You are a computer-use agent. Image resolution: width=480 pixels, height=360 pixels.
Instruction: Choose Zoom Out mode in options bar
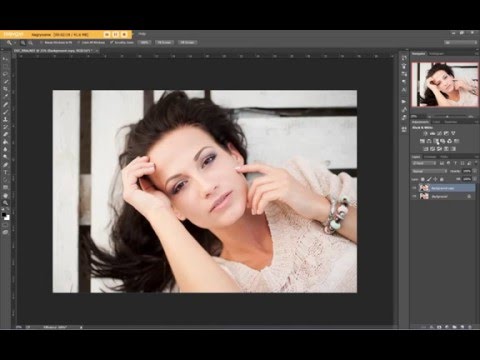(x=30, y=43)
